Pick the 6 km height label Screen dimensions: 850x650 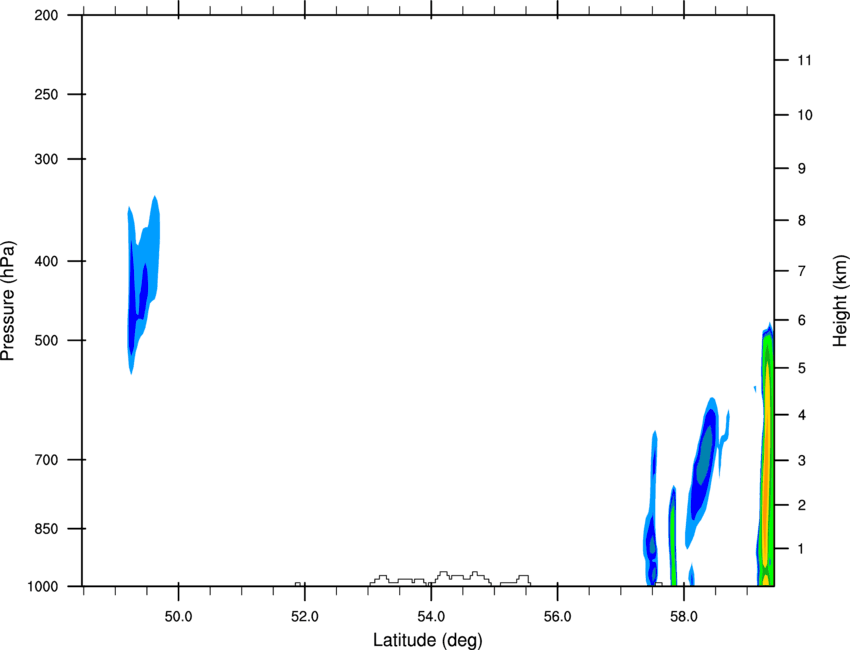(802, 320)
